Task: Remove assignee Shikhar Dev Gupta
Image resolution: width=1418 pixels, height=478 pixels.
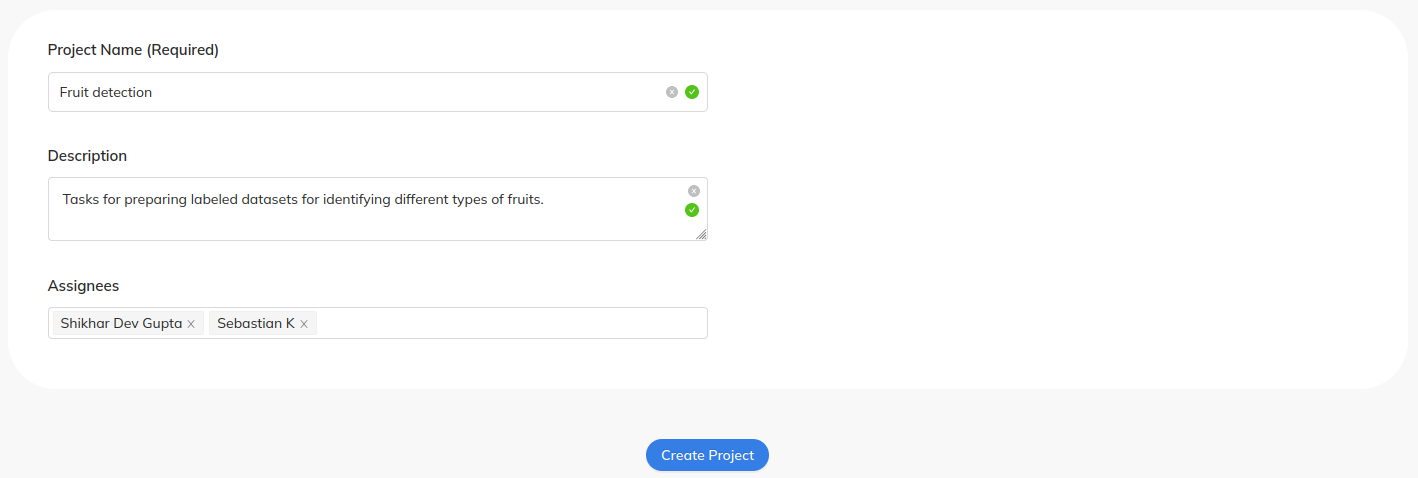Action: 191,324
